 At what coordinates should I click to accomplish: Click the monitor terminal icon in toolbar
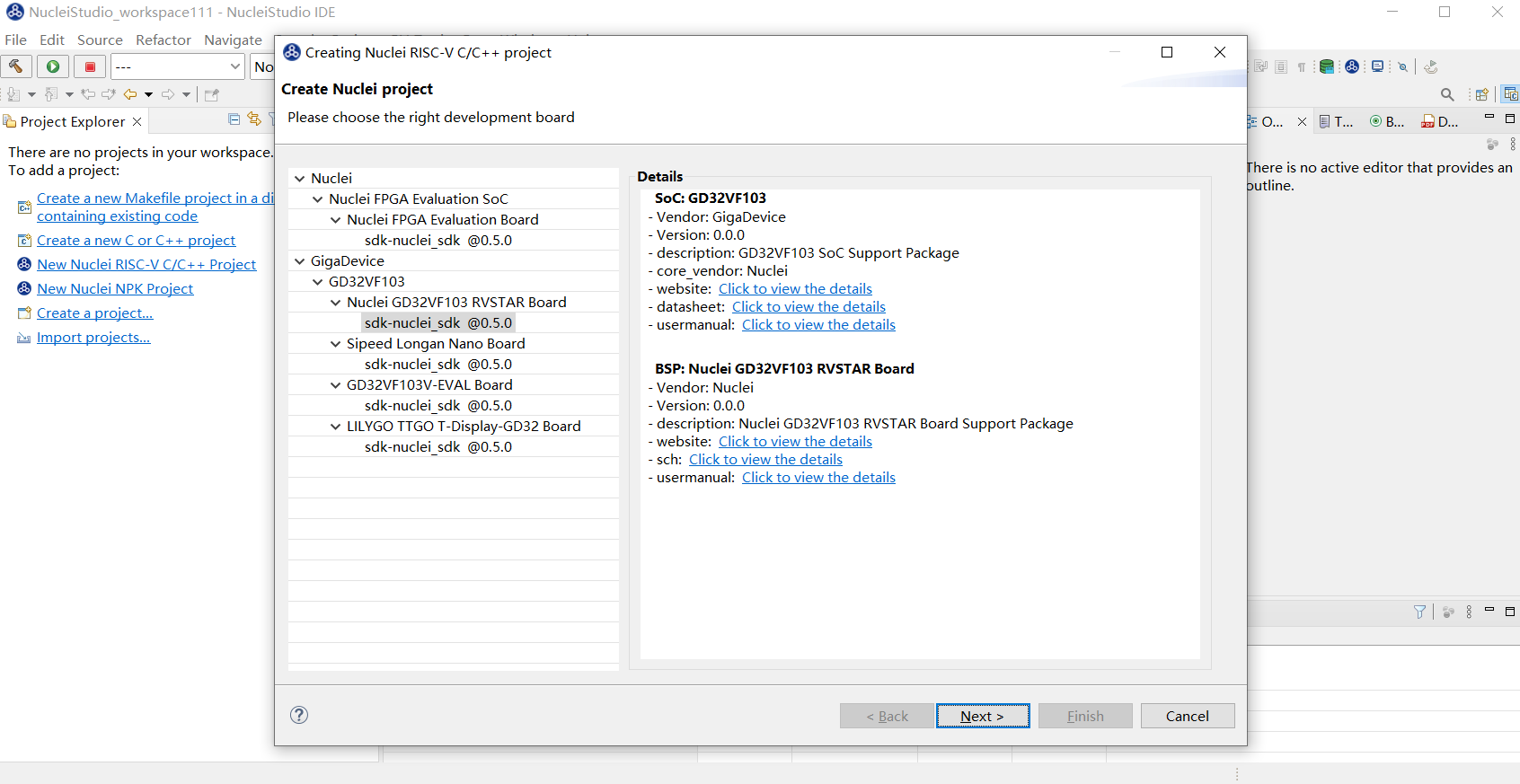click(x=1377, y=66)
